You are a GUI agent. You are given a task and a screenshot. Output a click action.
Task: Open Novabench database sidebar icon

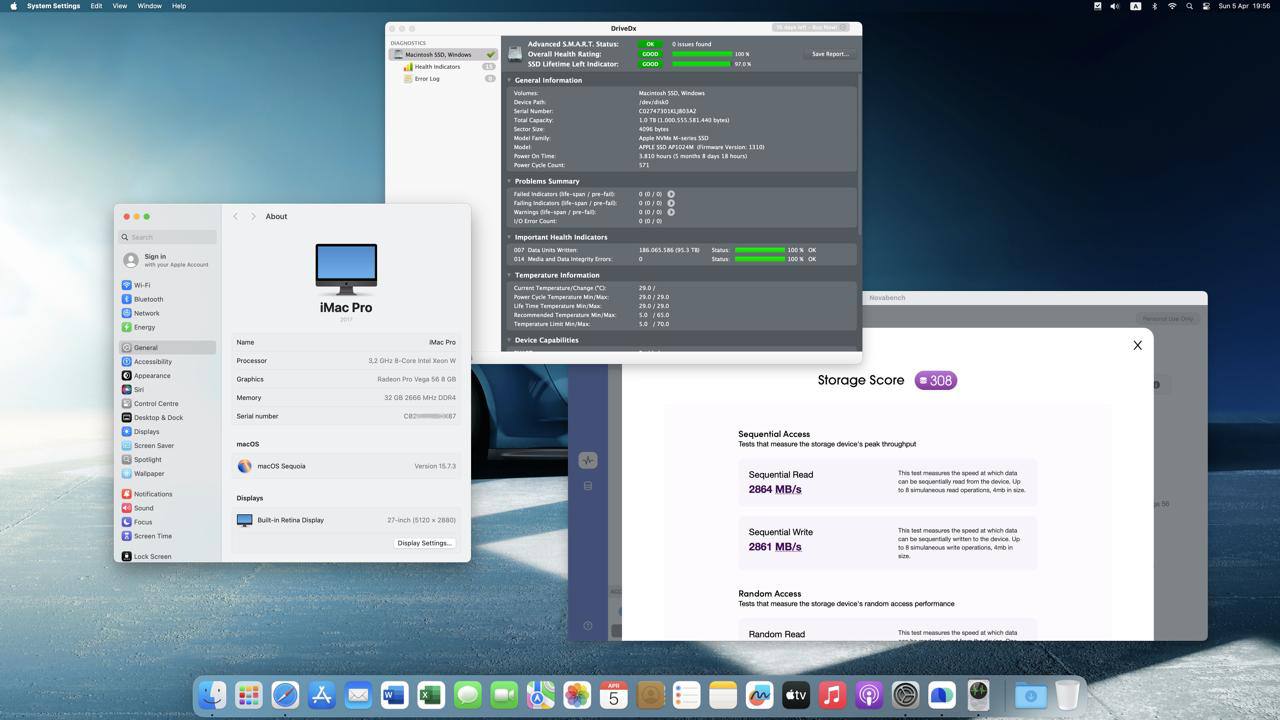point(588,486)
